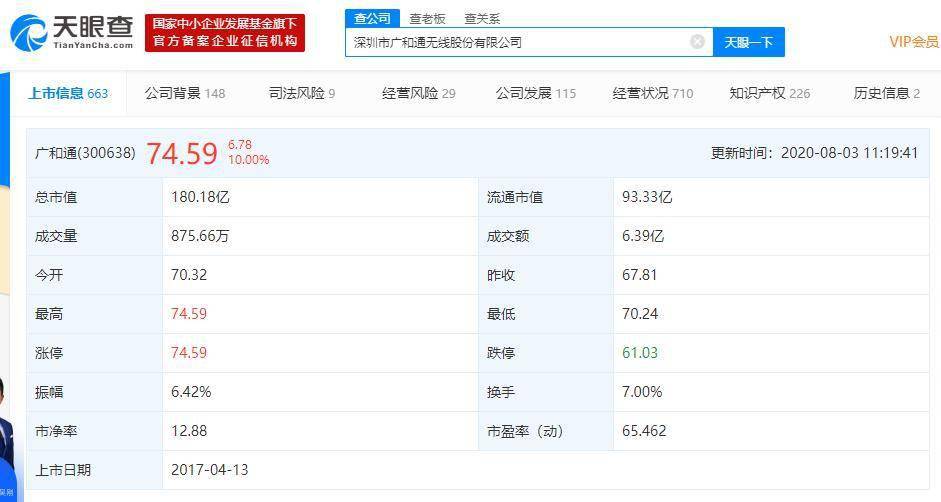Click the 最低 label

501,314
